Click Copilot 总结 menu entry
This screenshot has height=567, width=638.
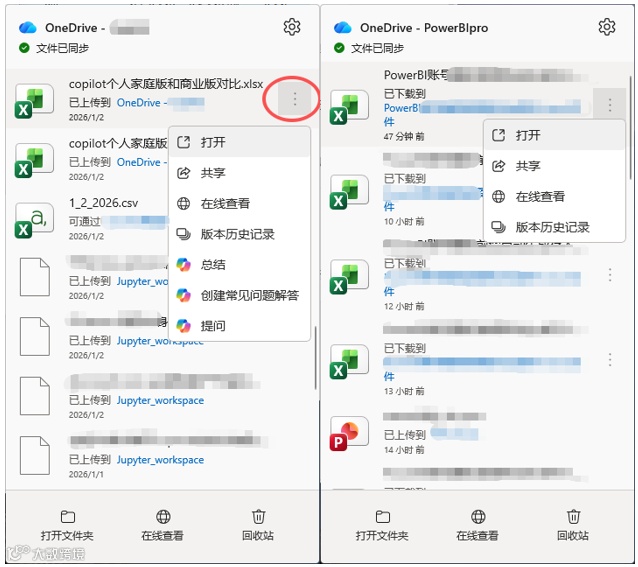click(240, 265)
